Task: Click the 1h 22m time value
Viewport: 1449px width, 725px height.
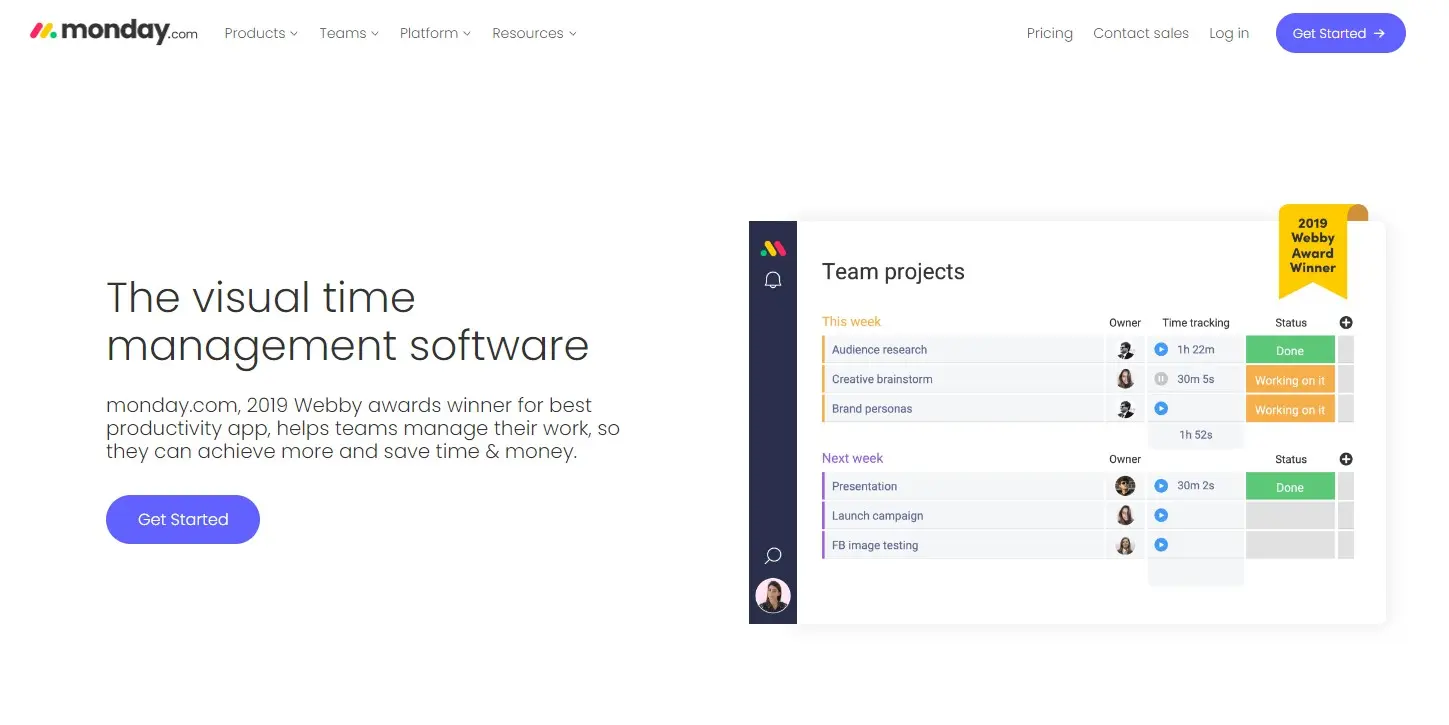Action: tap(1196, 350)
